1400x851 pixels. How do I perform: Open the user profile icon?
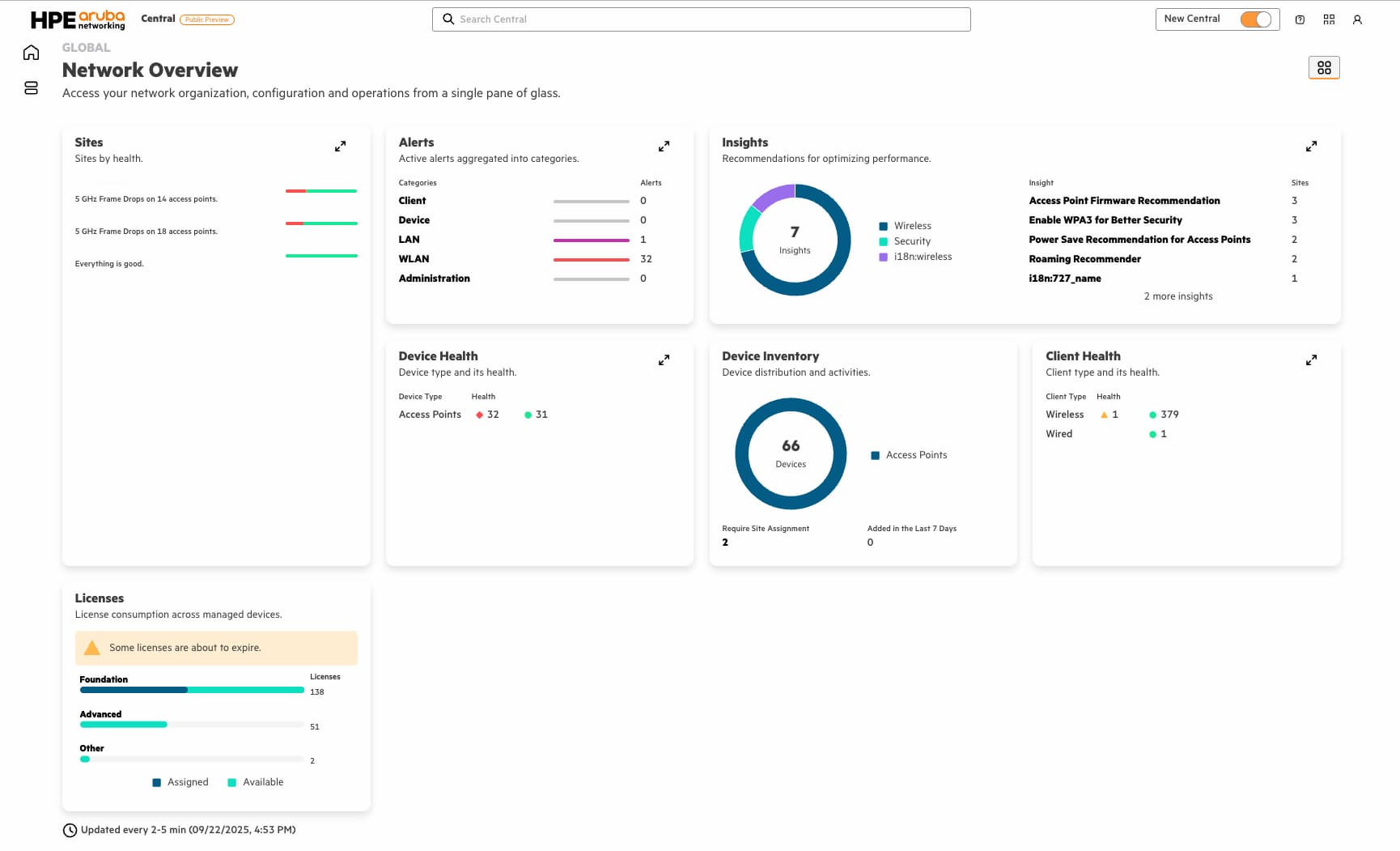pos(1357,19)
